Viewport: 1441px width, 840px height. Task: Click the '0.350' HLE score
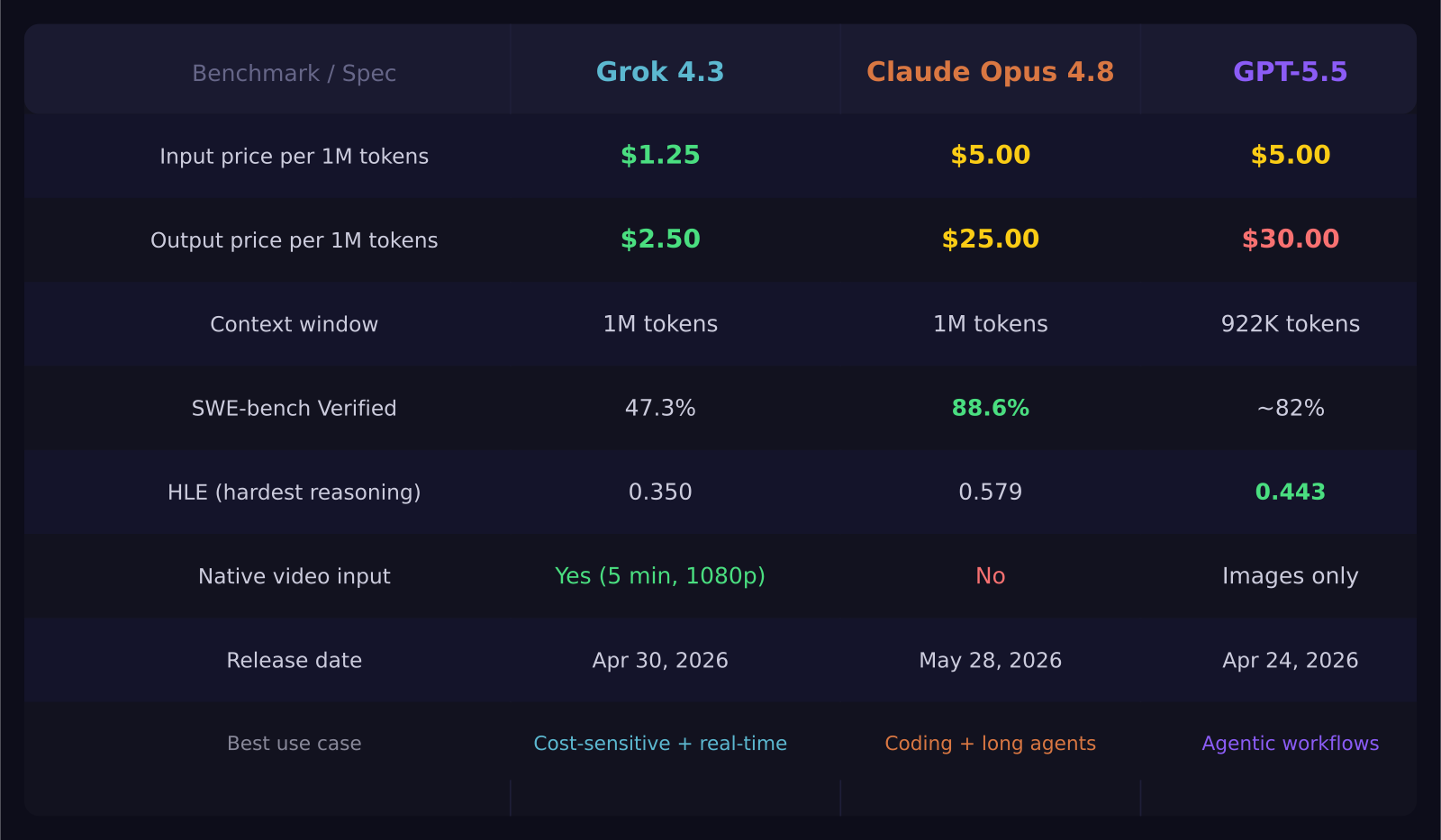(x=660, y=492)
